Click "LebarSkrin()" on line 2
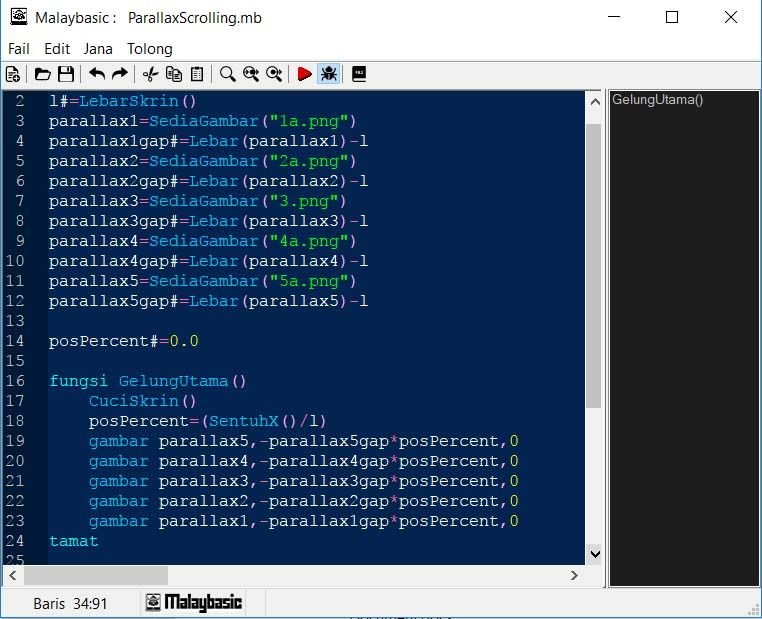 click(138, 101)
